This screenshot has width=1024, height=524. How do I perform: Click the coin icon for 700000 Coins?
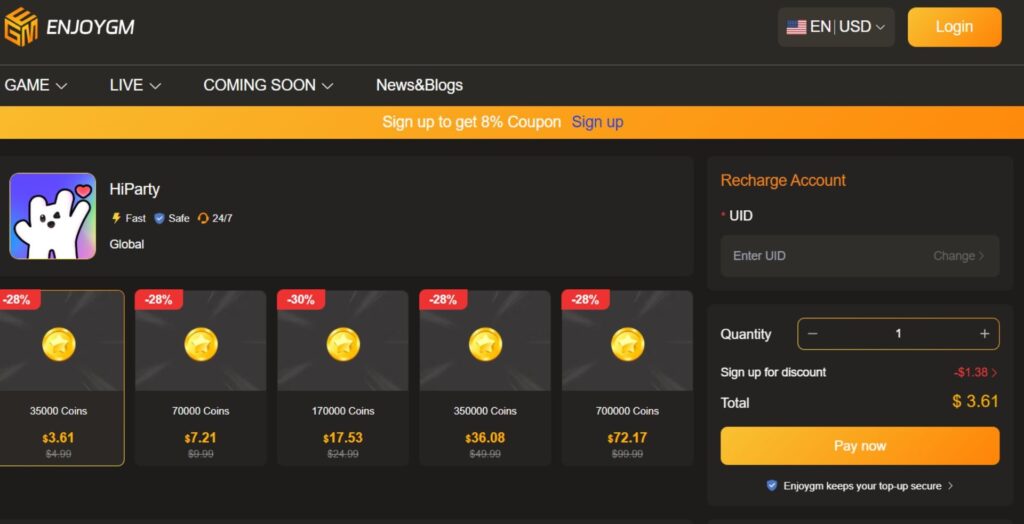(627, 345)
